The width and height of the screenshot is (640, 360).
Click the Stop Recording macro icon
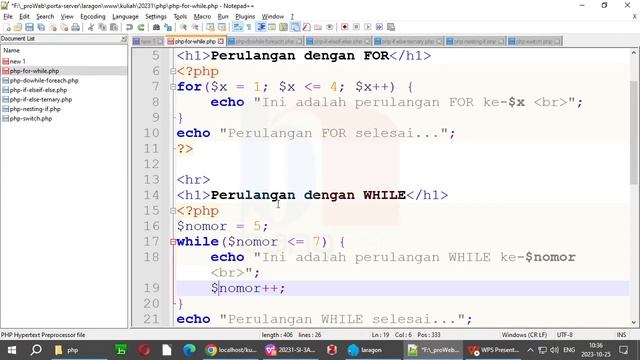356,27
